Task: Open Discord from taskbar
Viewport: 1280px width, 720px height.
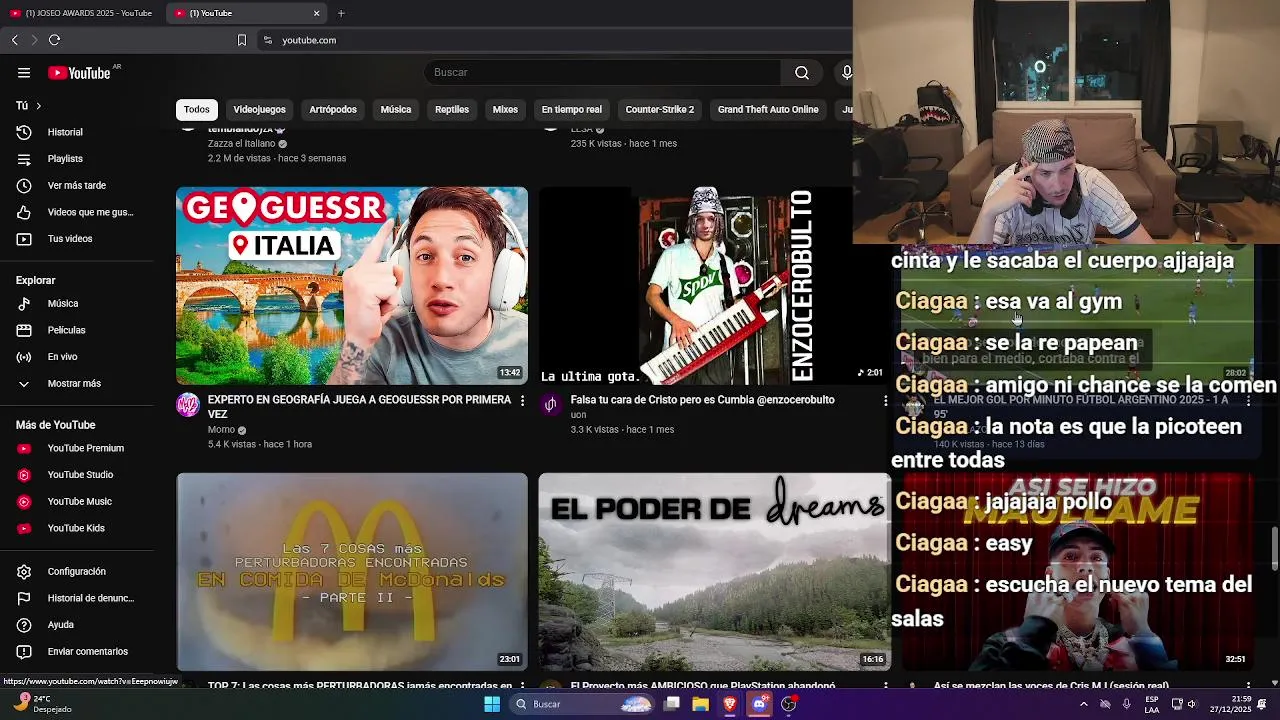Action: [x=759, y=704]
